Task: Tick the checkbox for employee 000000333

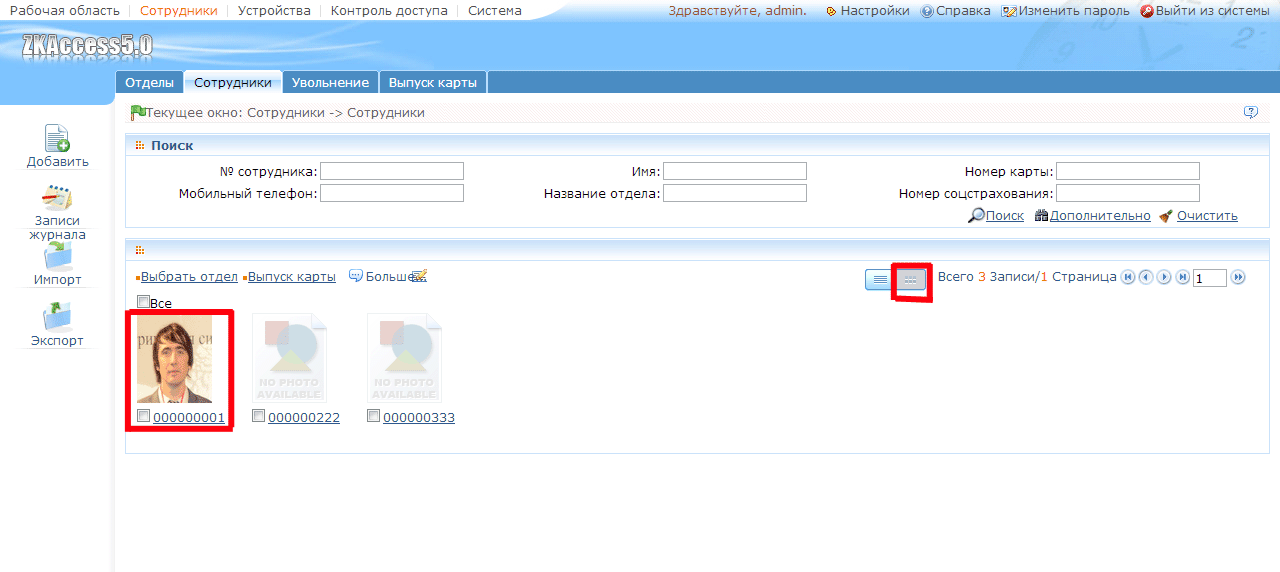Action: coord(374,416)
